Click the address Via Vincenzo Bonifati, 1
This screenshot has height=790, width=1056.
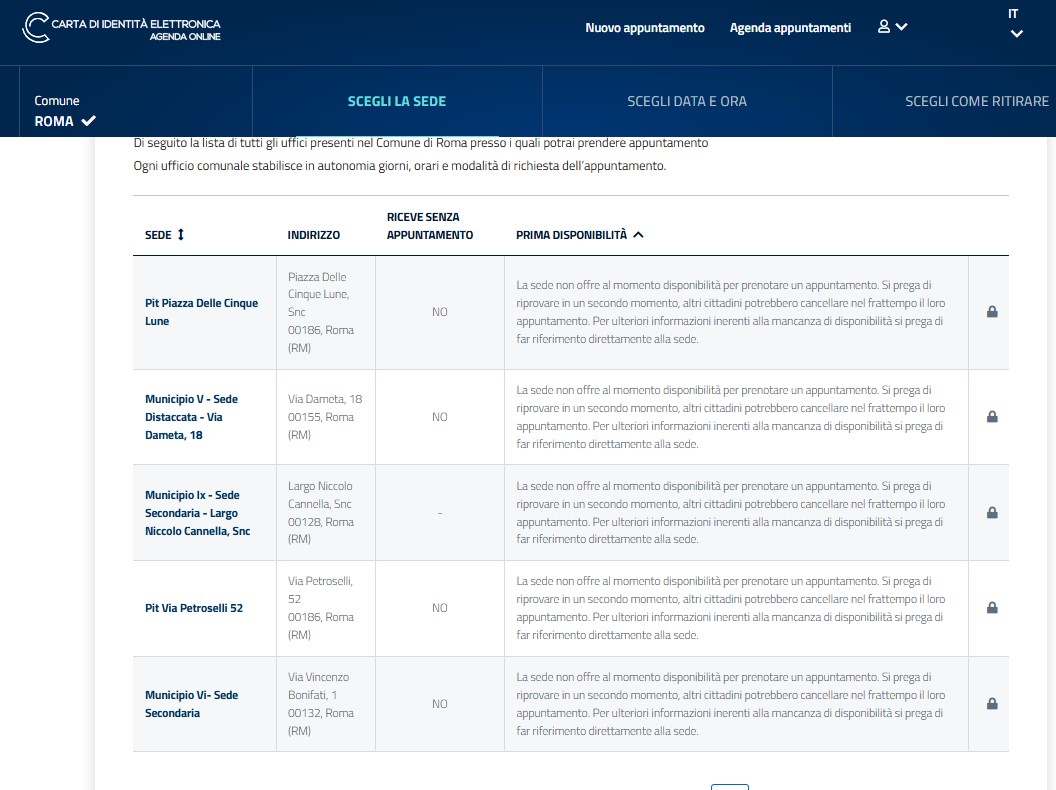coord(321,704)
